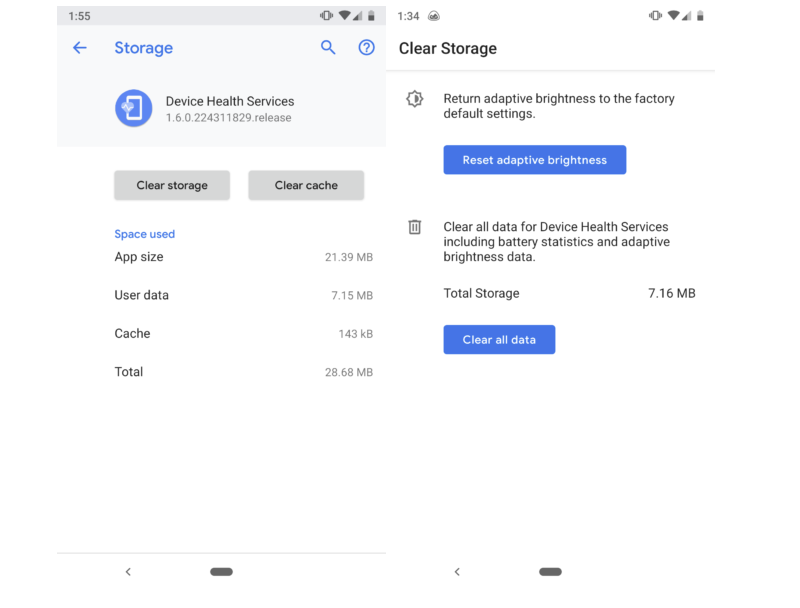The image size is (800, 608).
Task: Select the 7.15 MB value
Action: click(352, 295)
